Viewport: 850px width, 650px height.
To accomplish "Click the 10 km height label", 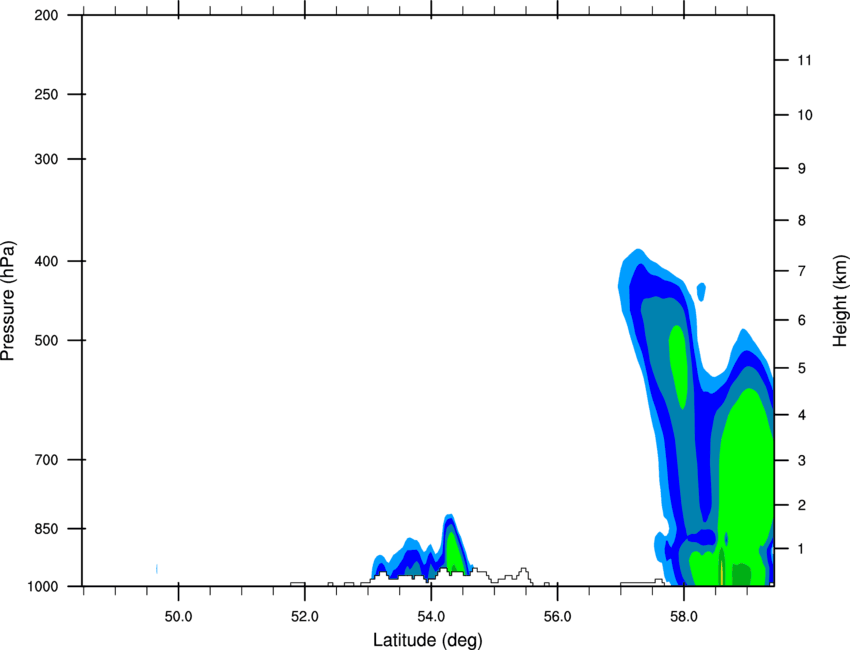I will click(804, 115).
